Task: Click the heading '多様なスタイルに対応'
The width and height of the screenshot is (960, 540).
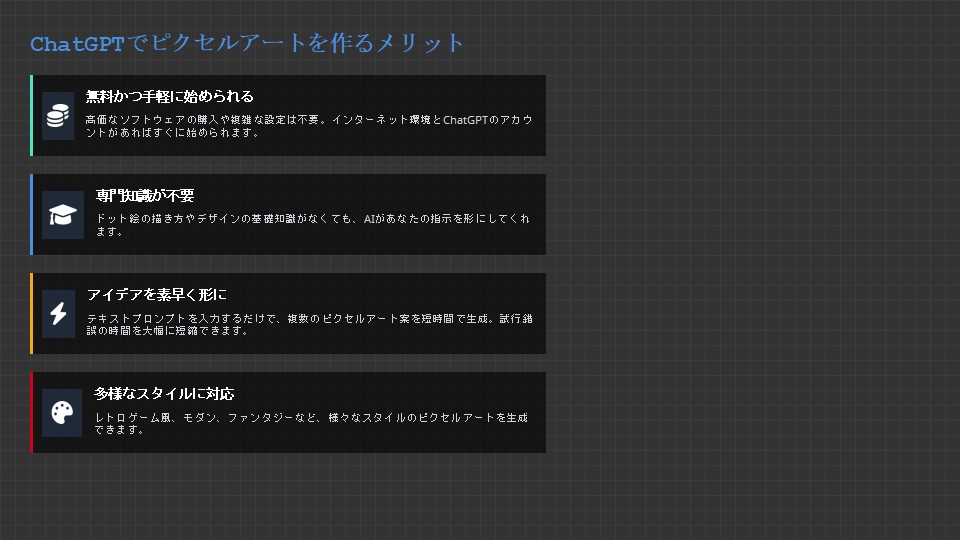Action: click(164, 394)
